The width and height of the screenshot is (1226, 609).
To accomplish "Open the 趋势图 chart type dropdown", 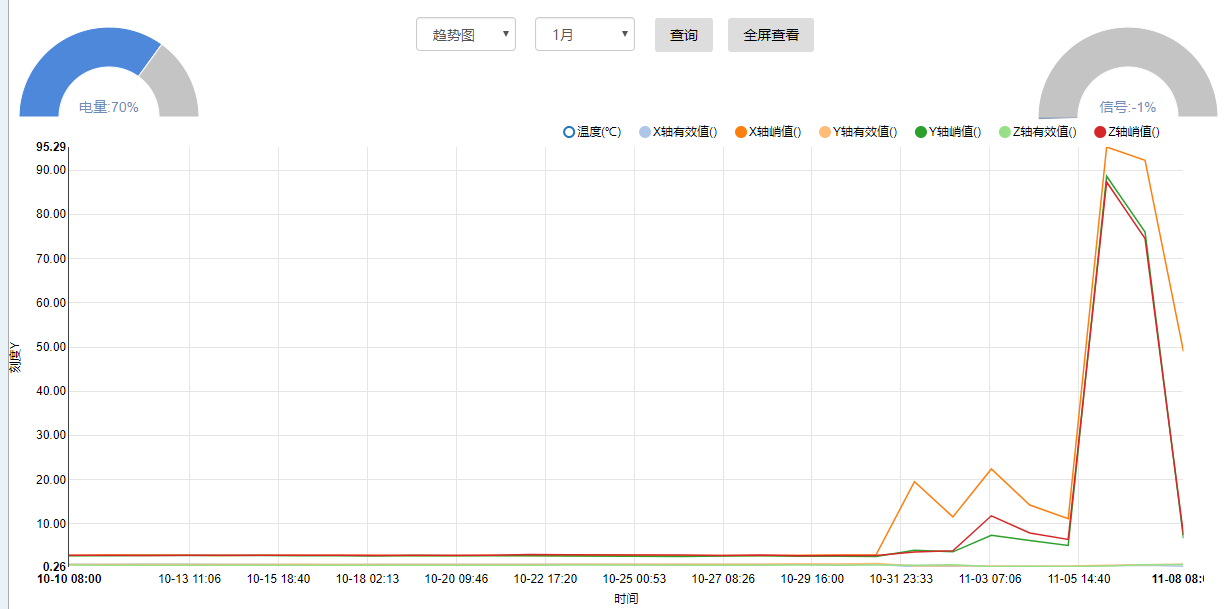I will coord(466,34).
